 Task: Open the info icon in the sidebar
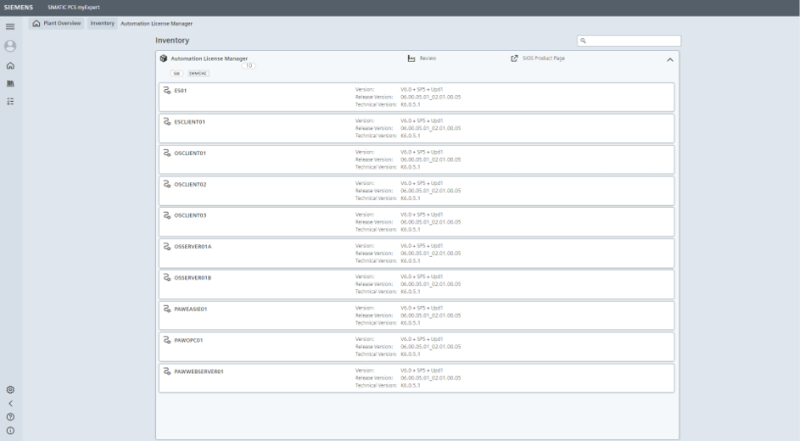(x=10, y=430)
